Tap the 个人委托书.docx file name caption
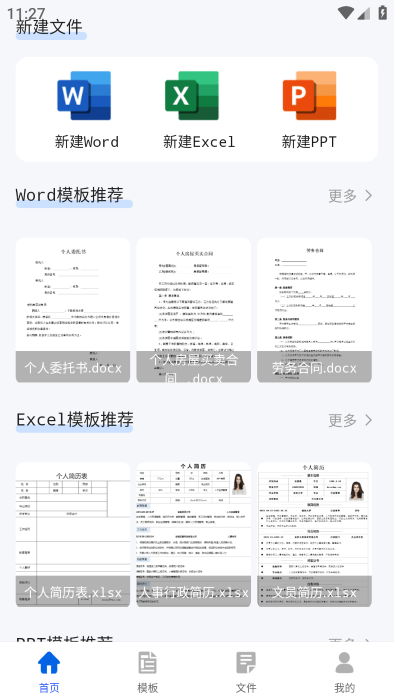This screenshot has height=700, width=394. pos(73,368)
